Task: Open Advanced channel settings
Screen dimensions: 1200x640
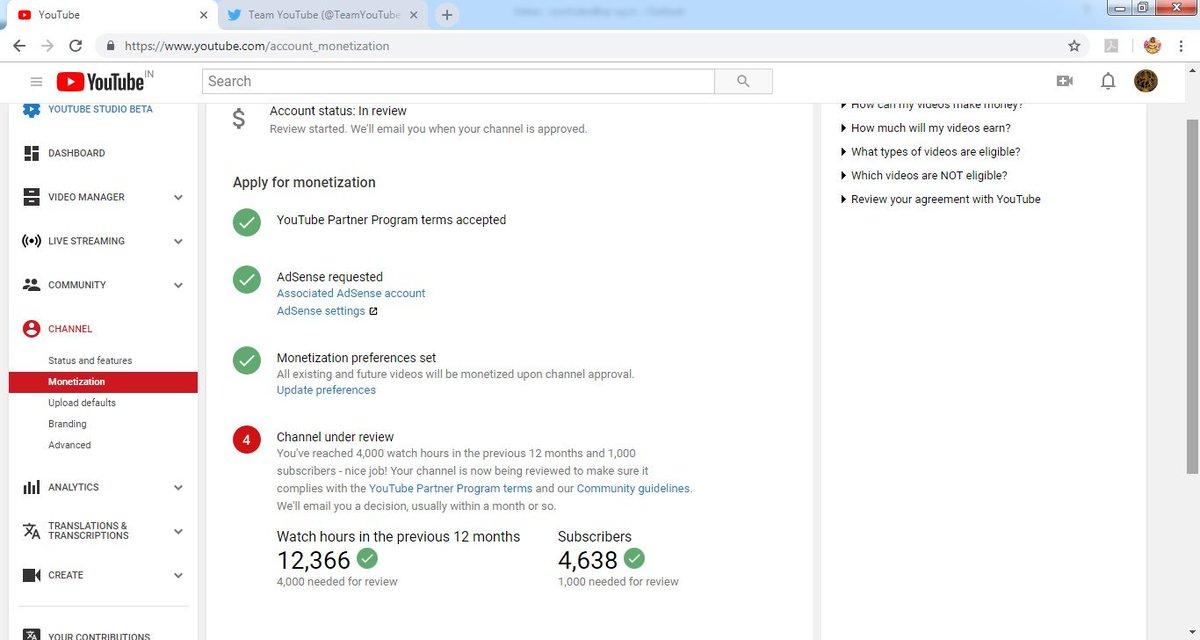Action: (69, 445)
